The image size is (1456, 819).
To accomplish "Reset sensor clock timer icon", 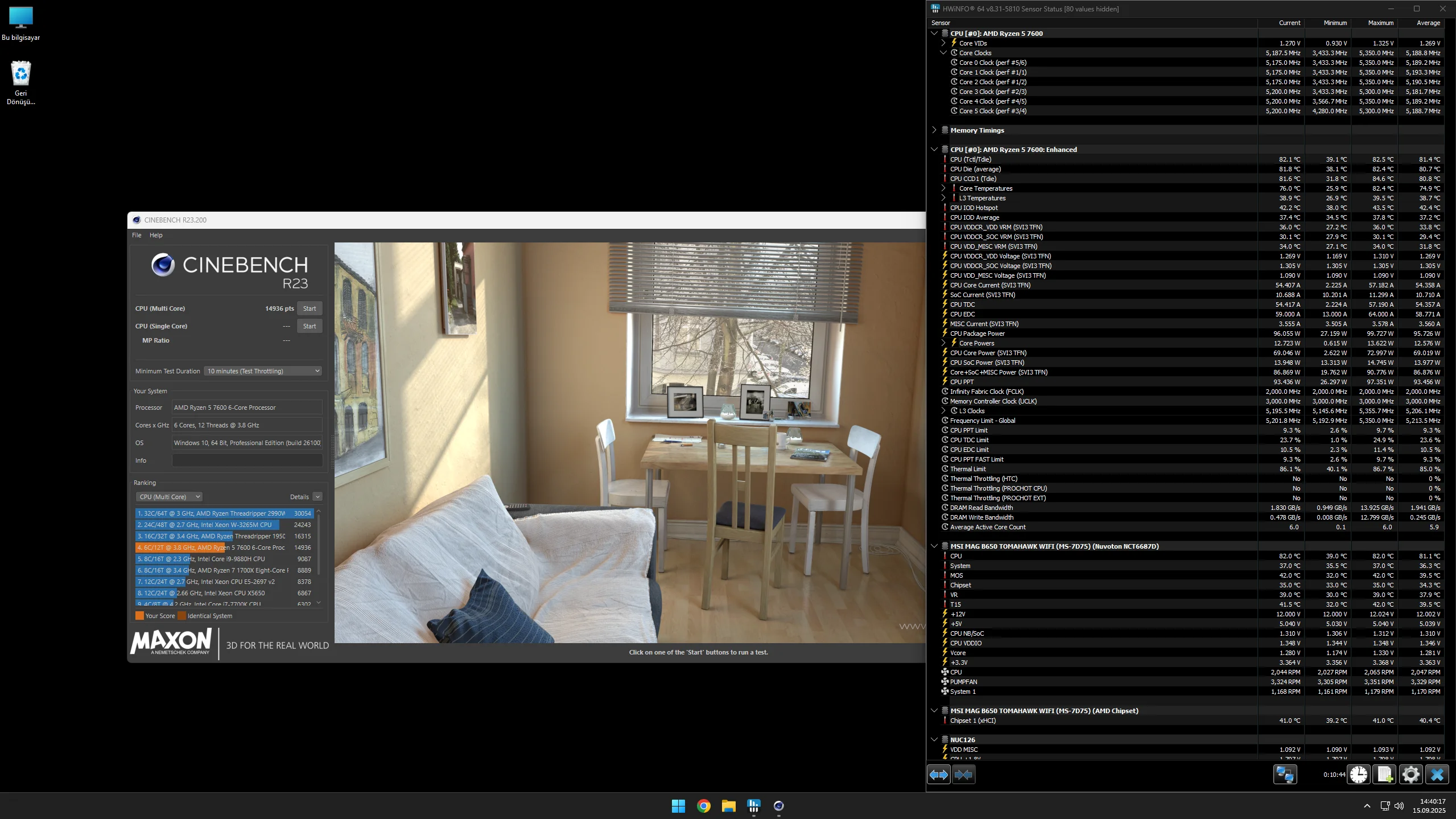I will (1359, 775).
